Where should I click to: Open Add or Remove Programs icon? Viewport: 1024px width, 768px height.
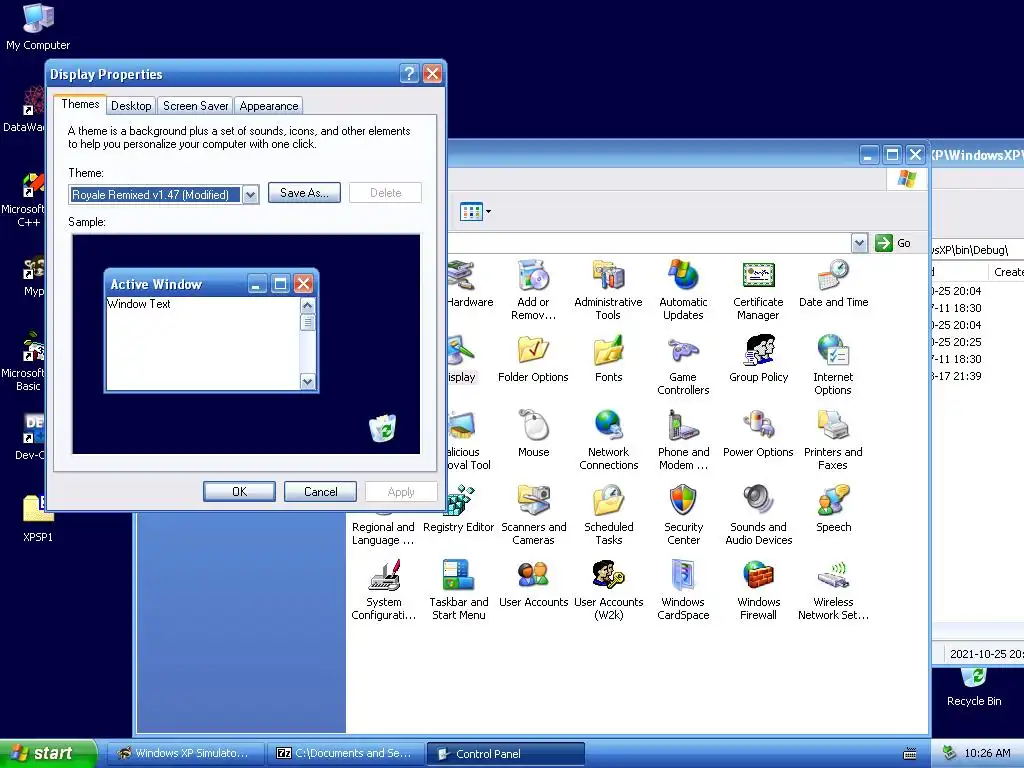pos(533,289)
